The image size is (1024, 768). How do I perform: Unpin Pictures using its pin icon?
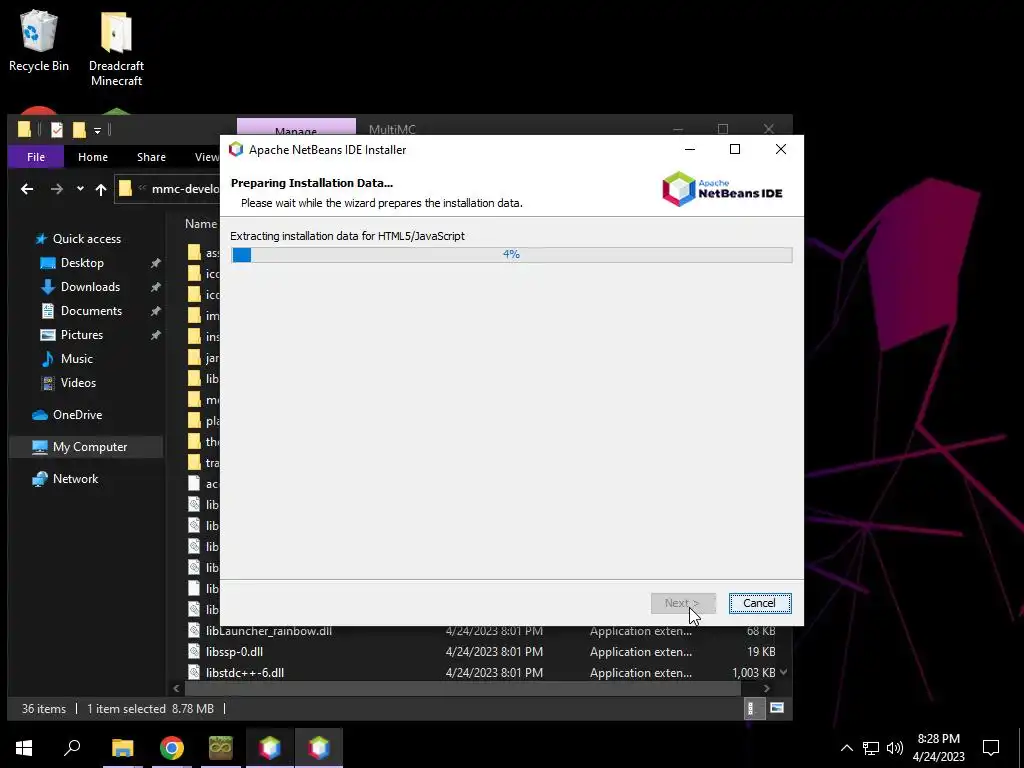(x=155, y=335)
